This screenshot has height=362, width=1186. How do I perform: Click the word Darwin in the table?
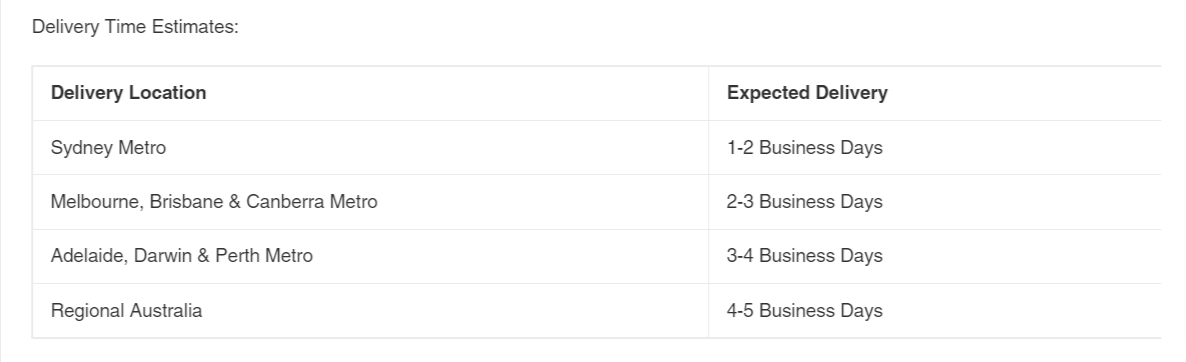click(163, 256)
